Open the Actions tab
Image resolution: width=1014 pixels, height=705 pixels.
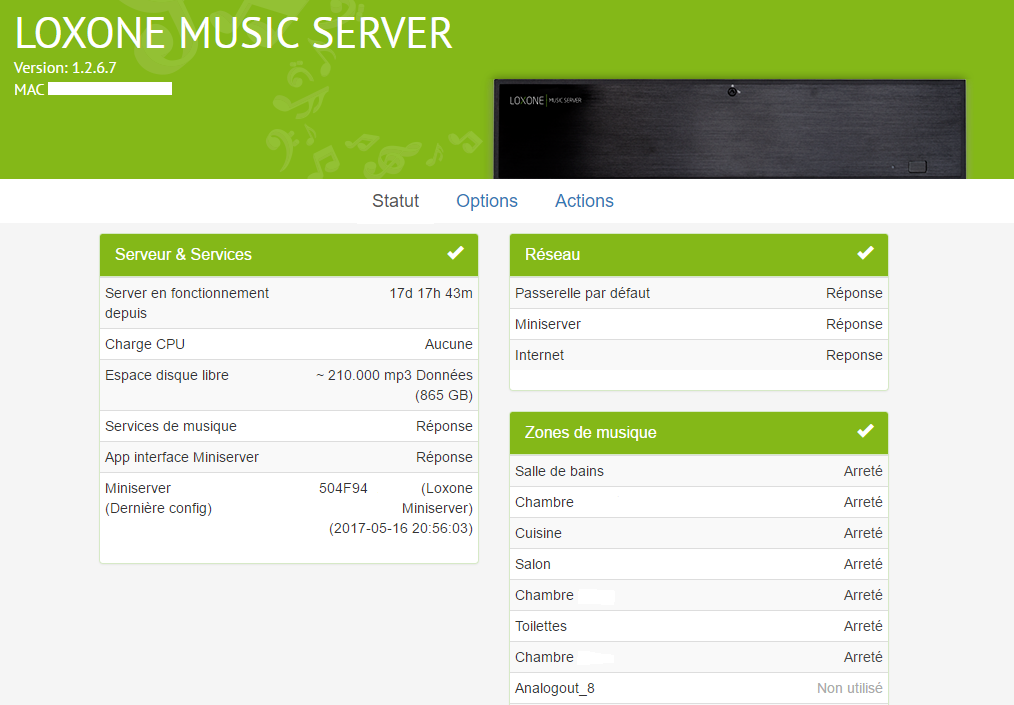pos(584,201)
